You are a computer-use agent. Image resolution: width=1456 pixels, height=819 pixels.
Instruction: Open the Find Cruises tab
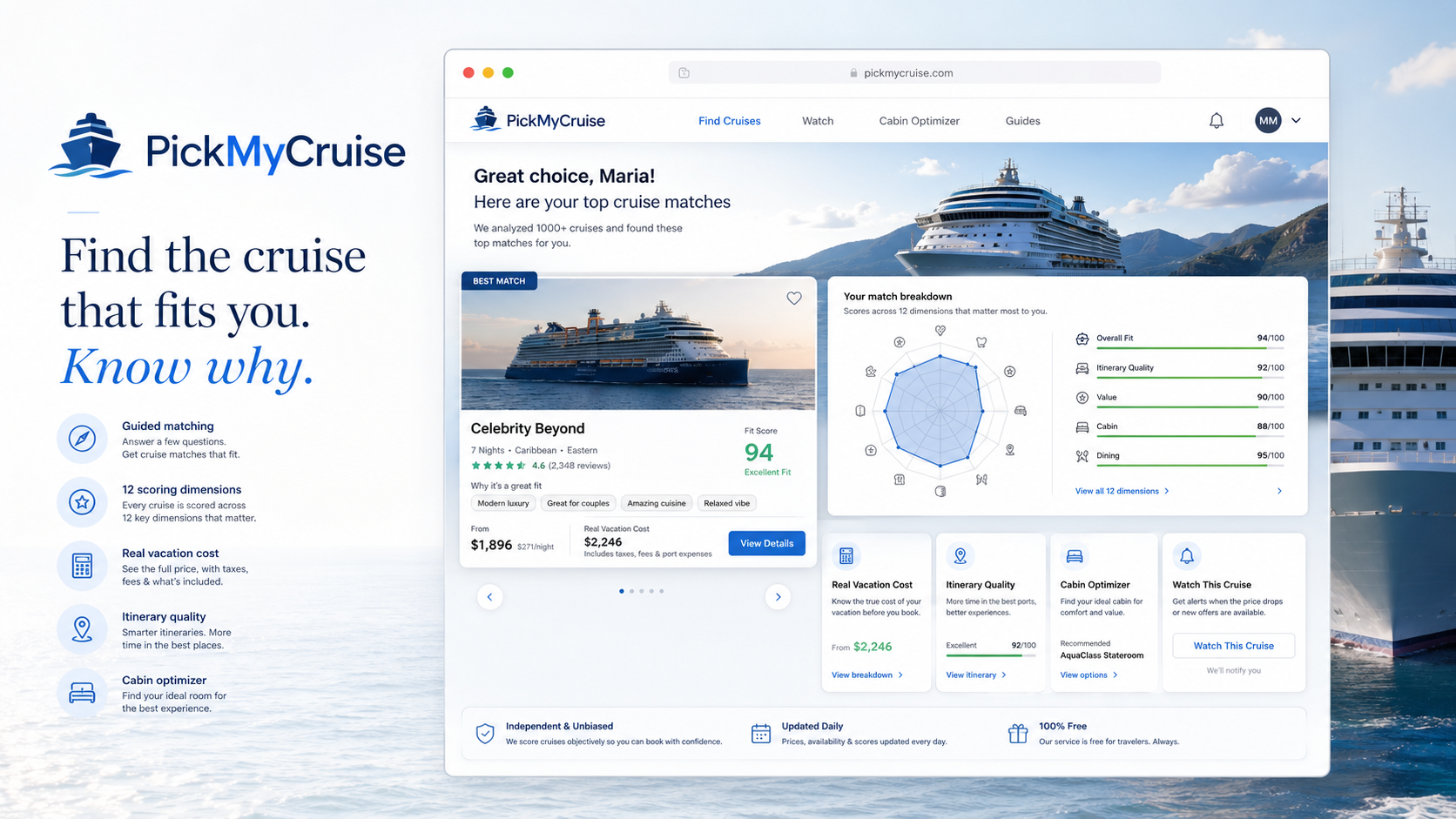click(730, 121)
